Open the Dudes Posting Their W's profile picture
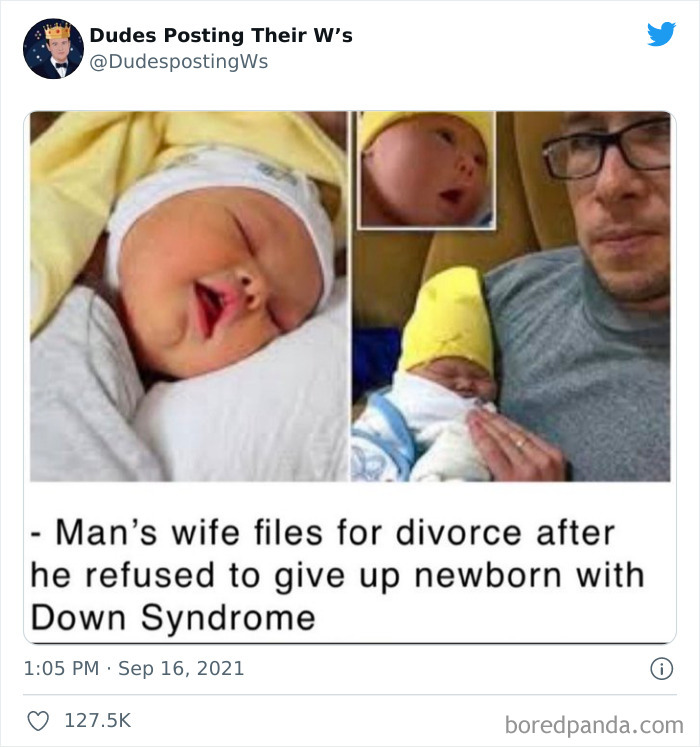 click(x=53, y=49)
